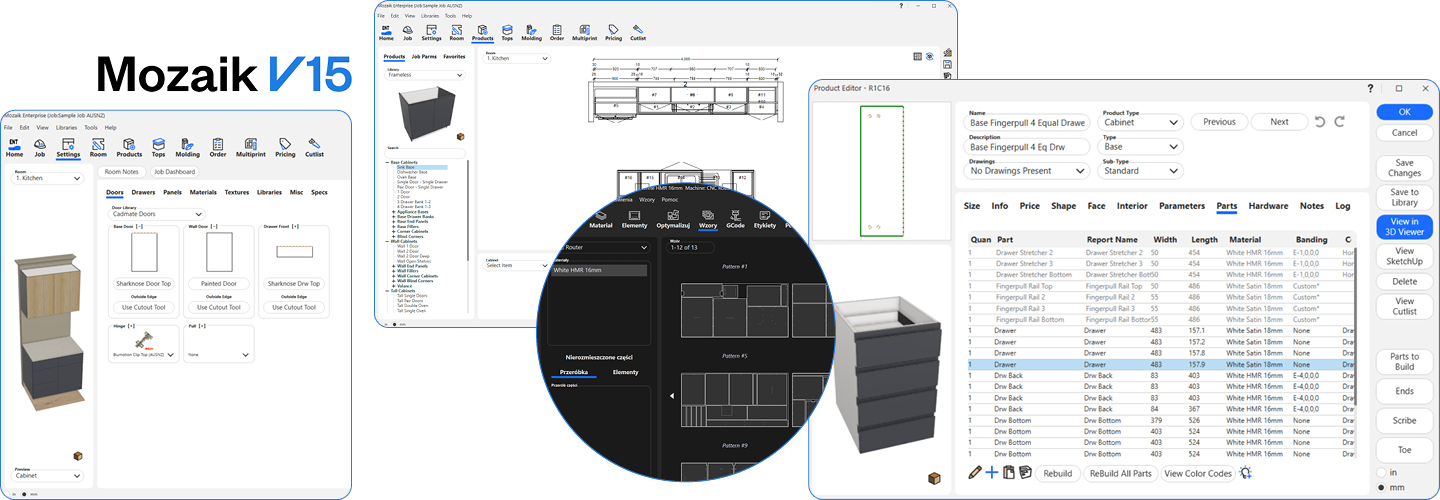Click the redo arrow in Product Editor
The image size is (1440, 500).
click(x=1340, y=122)
